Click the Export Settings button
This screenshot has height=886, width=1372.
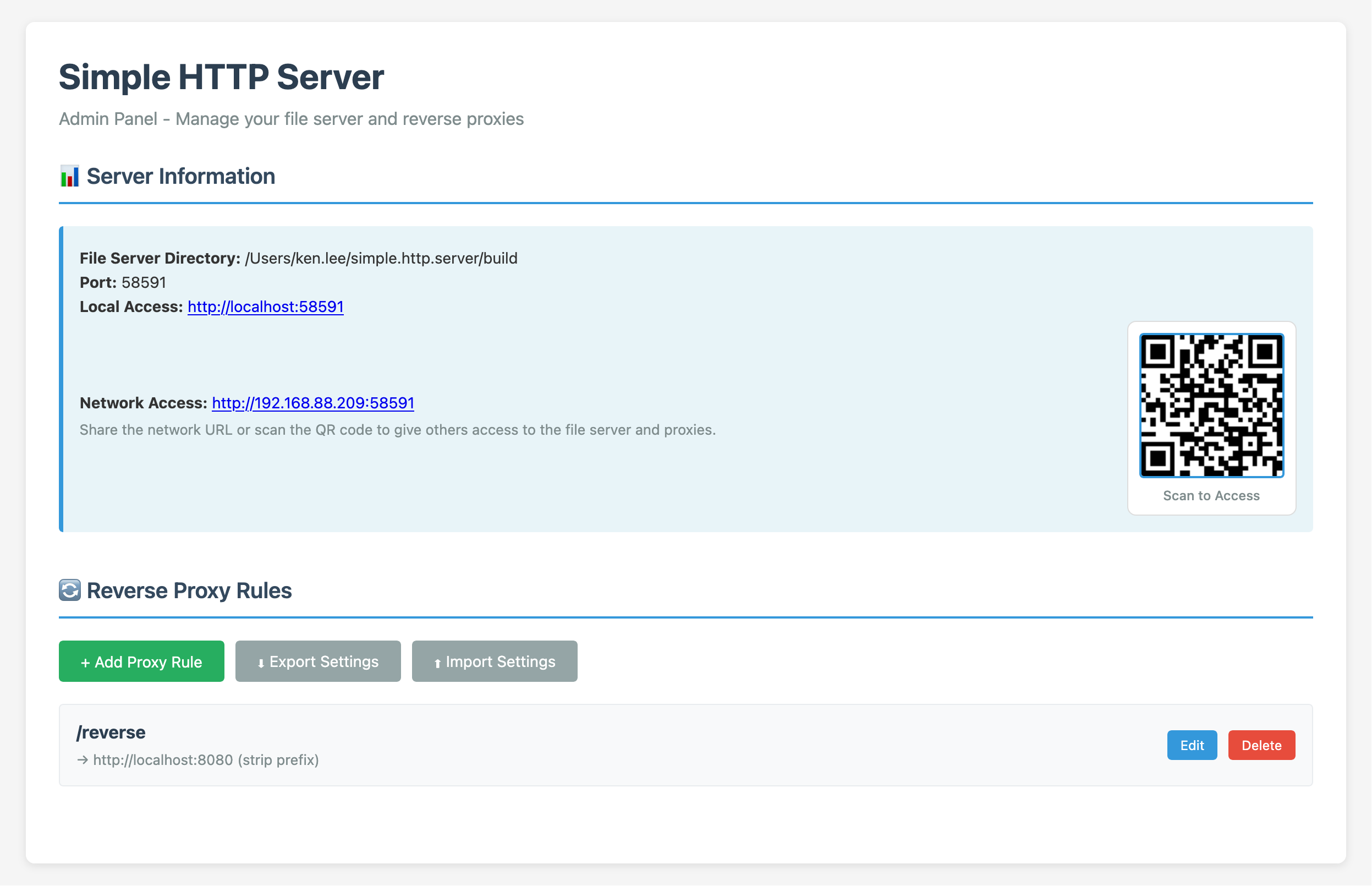click(317, 661)
